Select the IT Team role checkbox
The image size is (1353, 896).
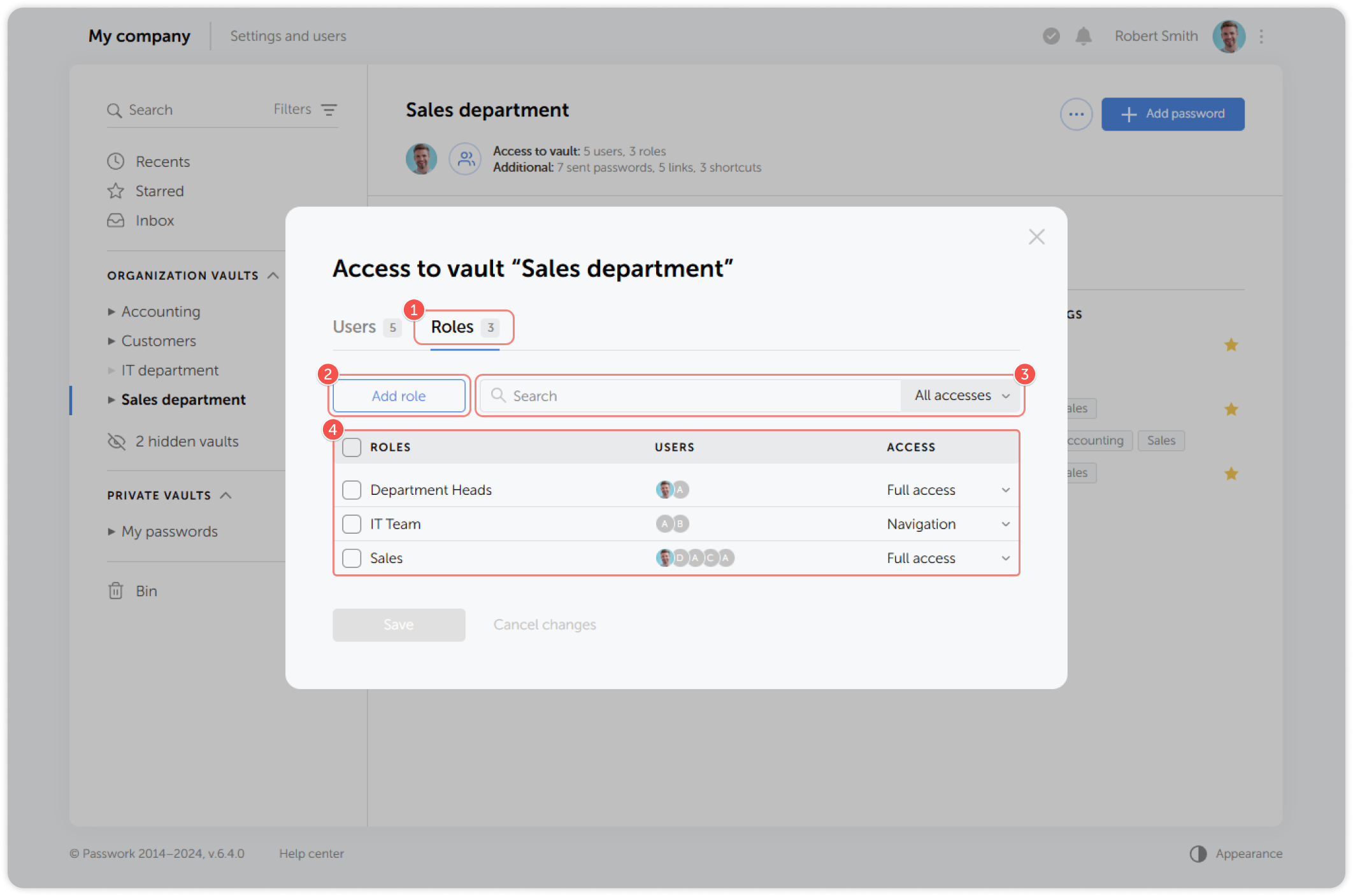351,523
